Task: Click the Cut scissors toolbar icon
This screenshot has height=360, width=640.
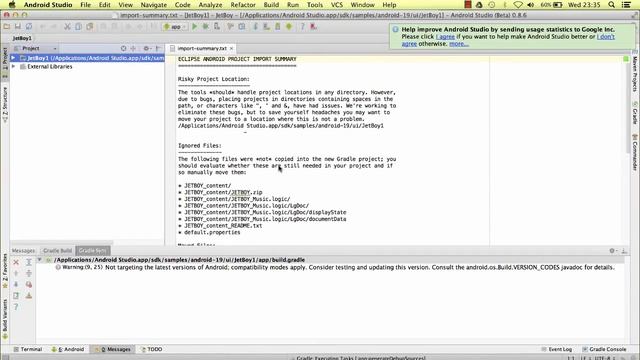Action: [x=67, y=27]
